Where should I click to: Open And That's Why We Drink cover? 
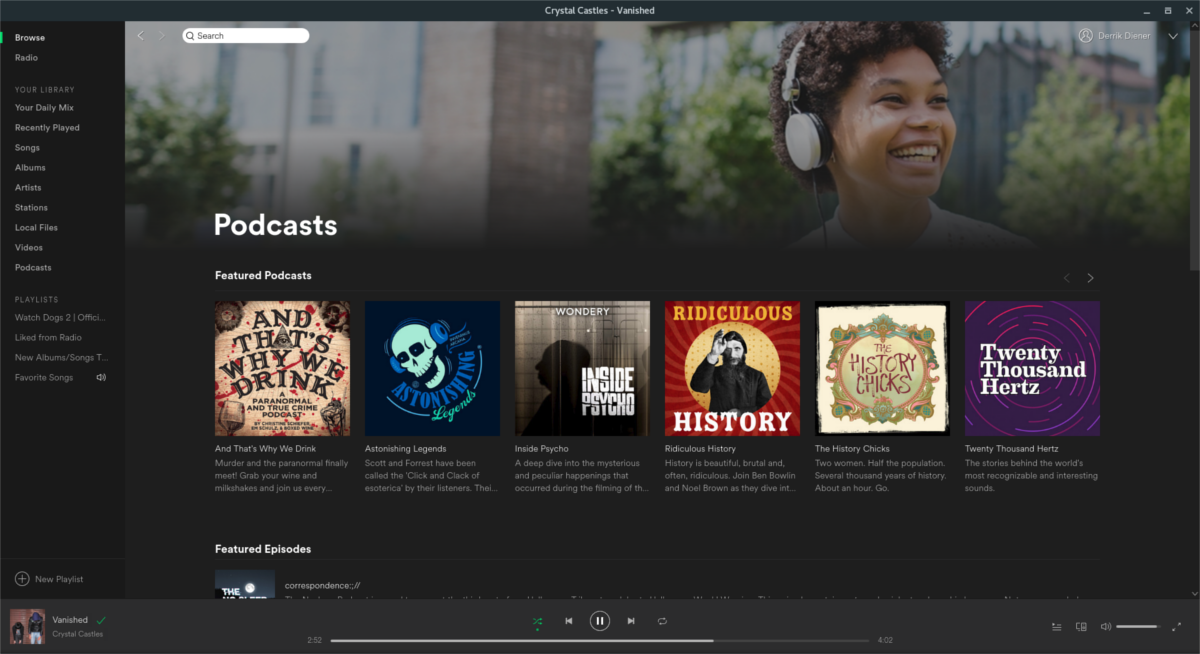[282, 368]
